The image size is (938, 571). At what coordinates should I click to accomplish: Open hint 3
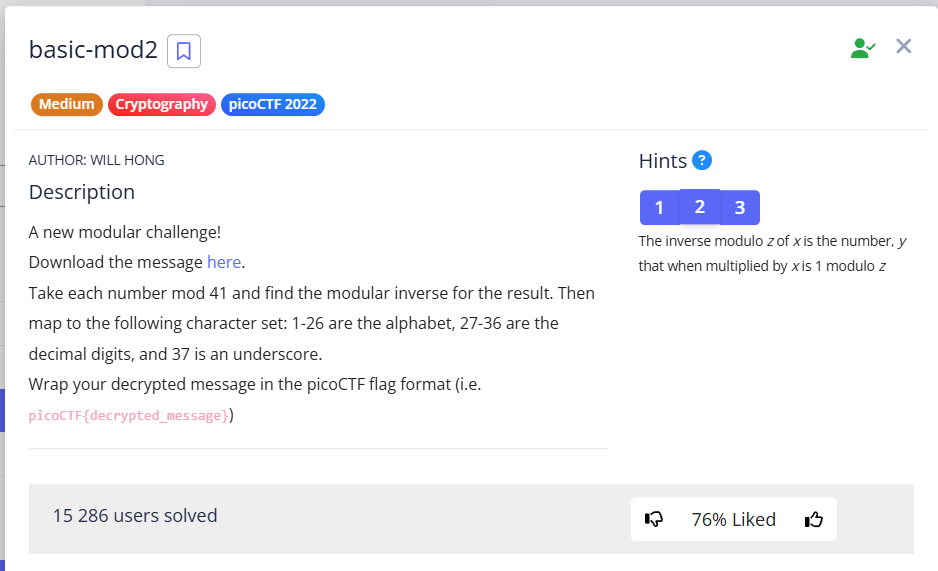tap(740, 208)
